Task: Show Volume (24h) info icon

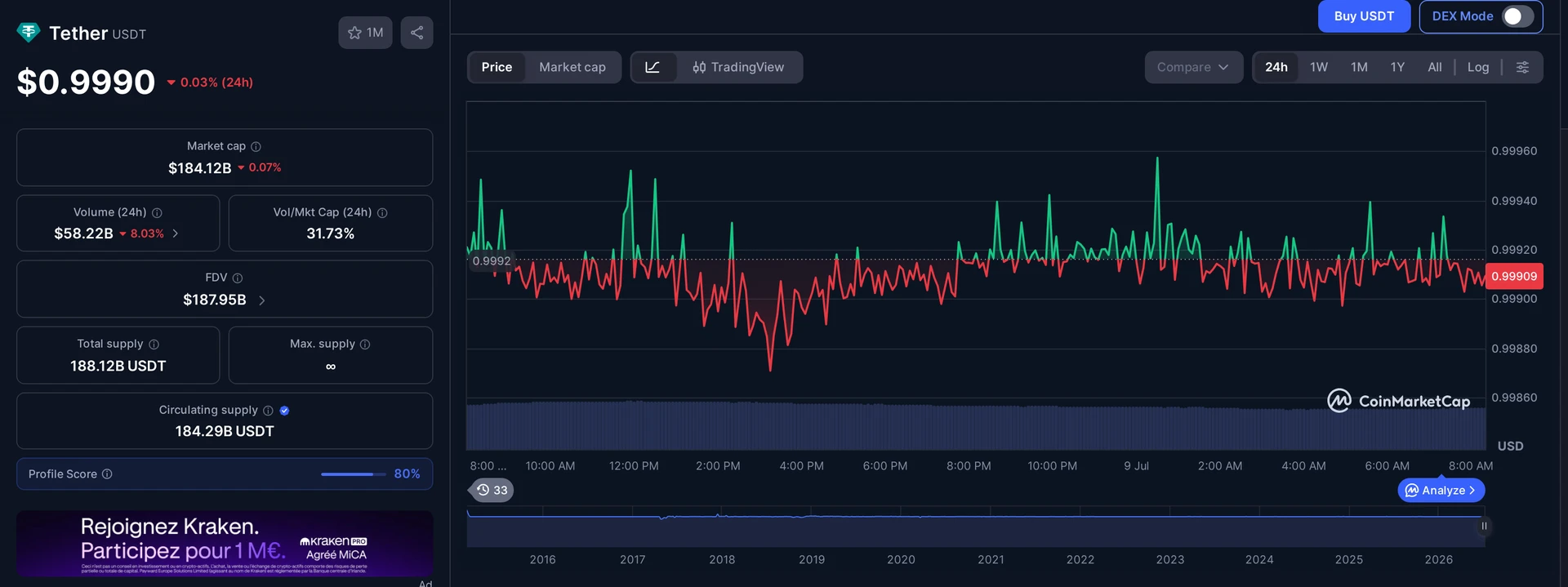Action: (x=157, y=212)
